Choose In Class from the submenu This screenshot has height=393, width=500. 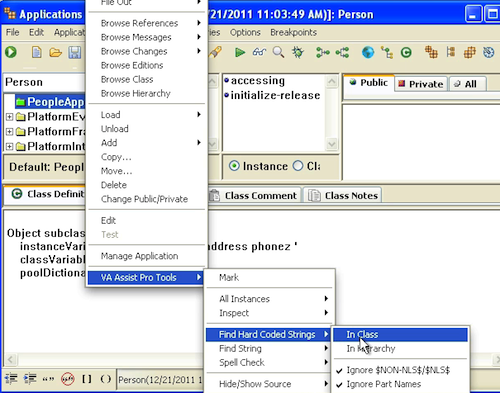click(x=400, y=334)
